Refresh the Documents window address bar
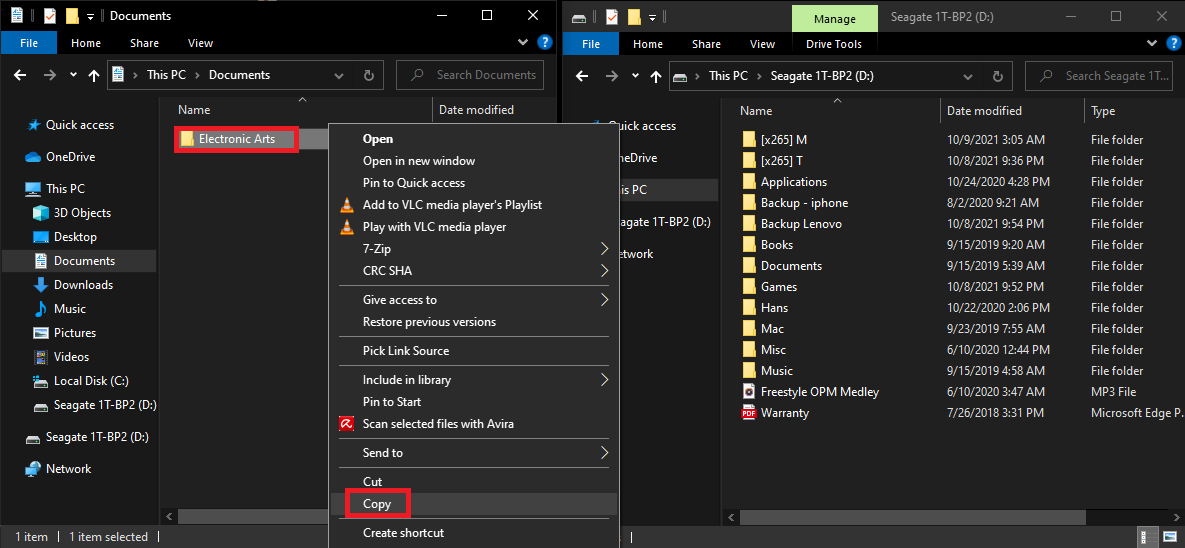 tap(369, 75)
